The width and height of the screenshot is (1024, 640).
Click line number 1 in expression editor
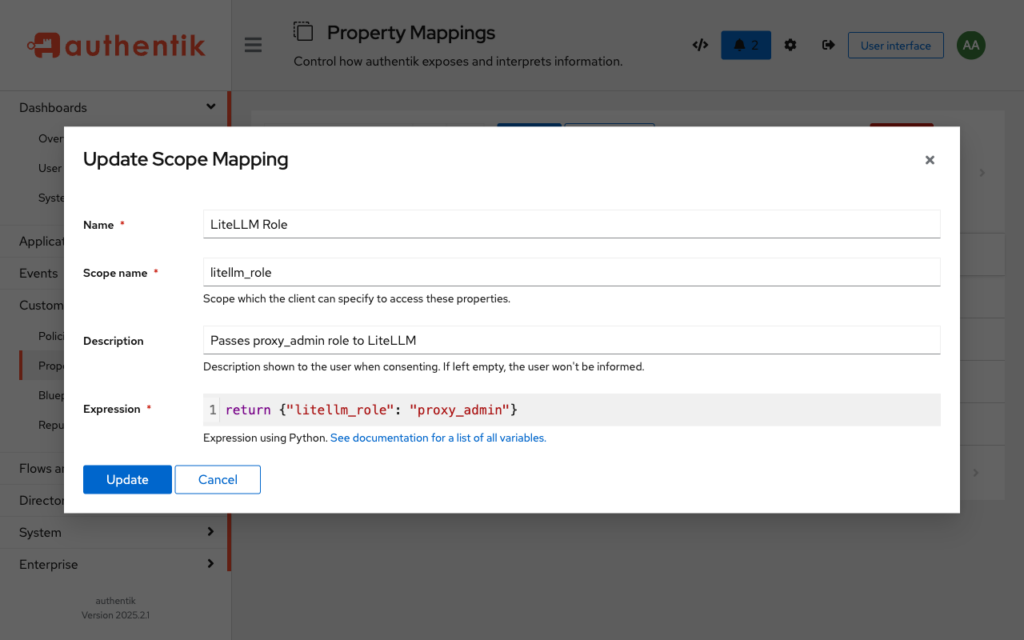point(212,410)
